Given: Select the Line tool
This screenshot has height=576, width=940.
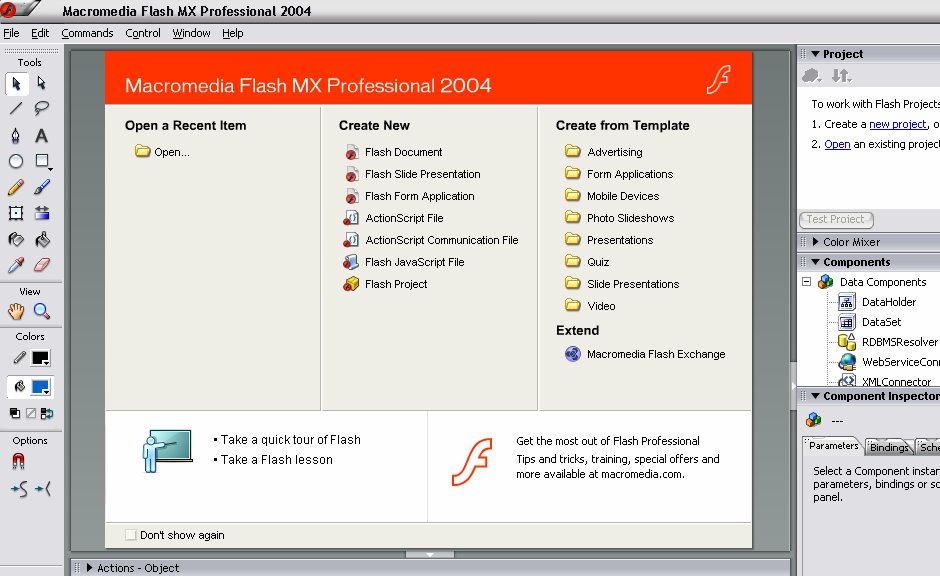Looking at the screenshot, I should 16,108.
